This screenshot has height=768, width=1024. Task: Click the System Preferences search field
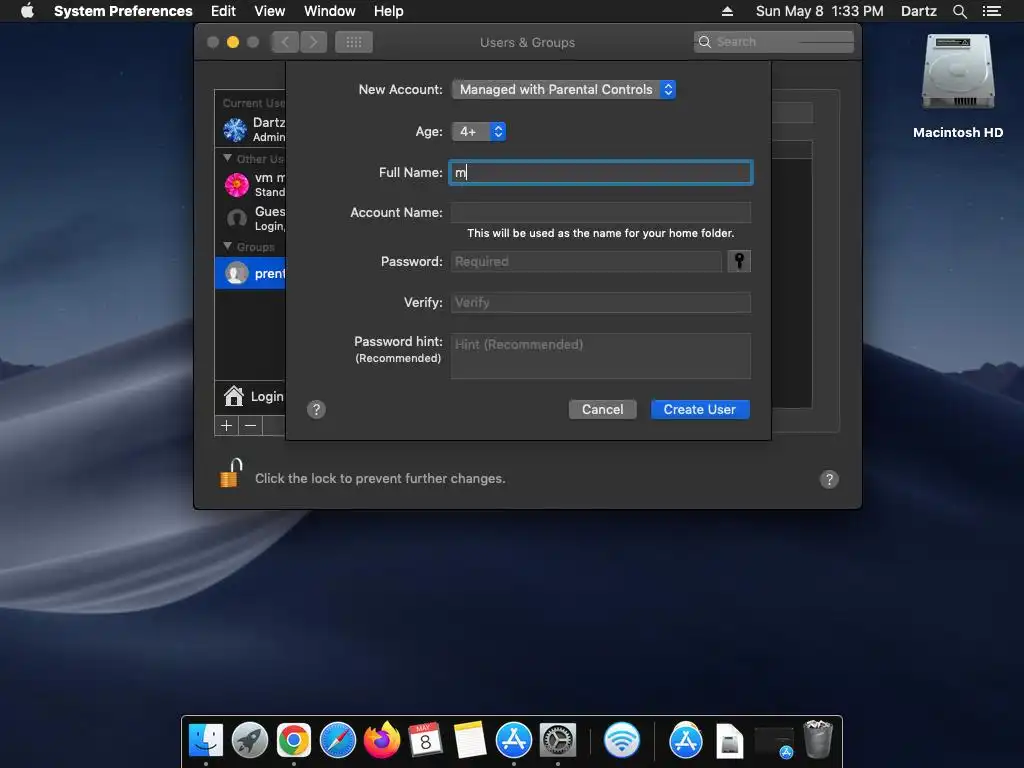(774, 42)
